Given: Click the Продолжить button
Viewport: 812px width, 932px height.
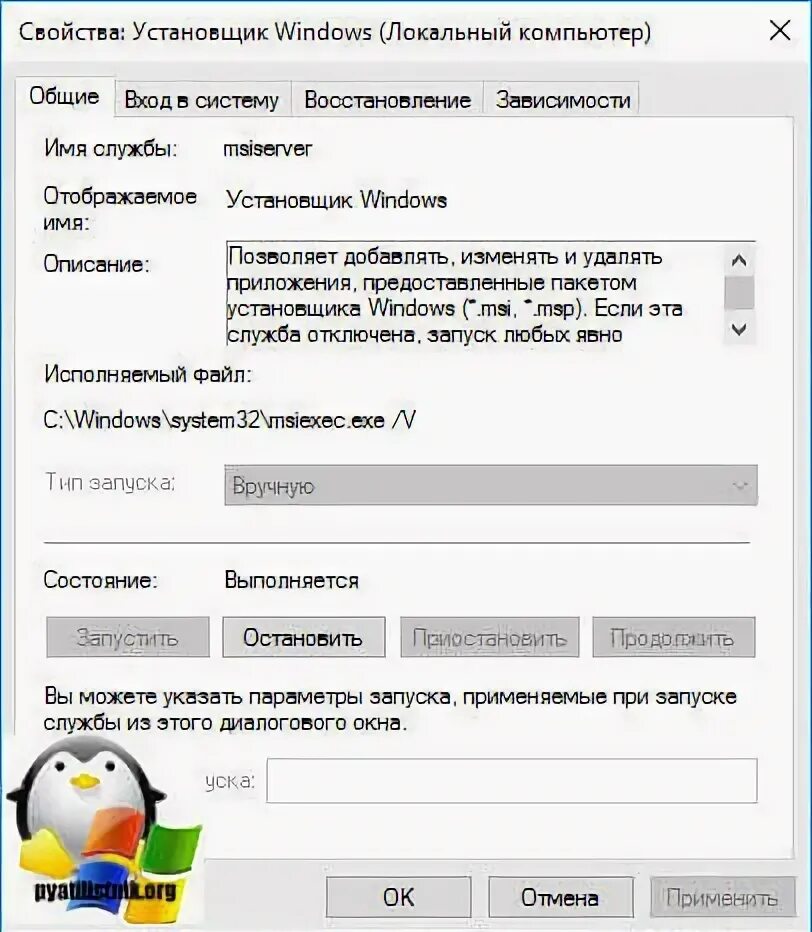Looking at the screenshot, I should click(x=673, y=637).
